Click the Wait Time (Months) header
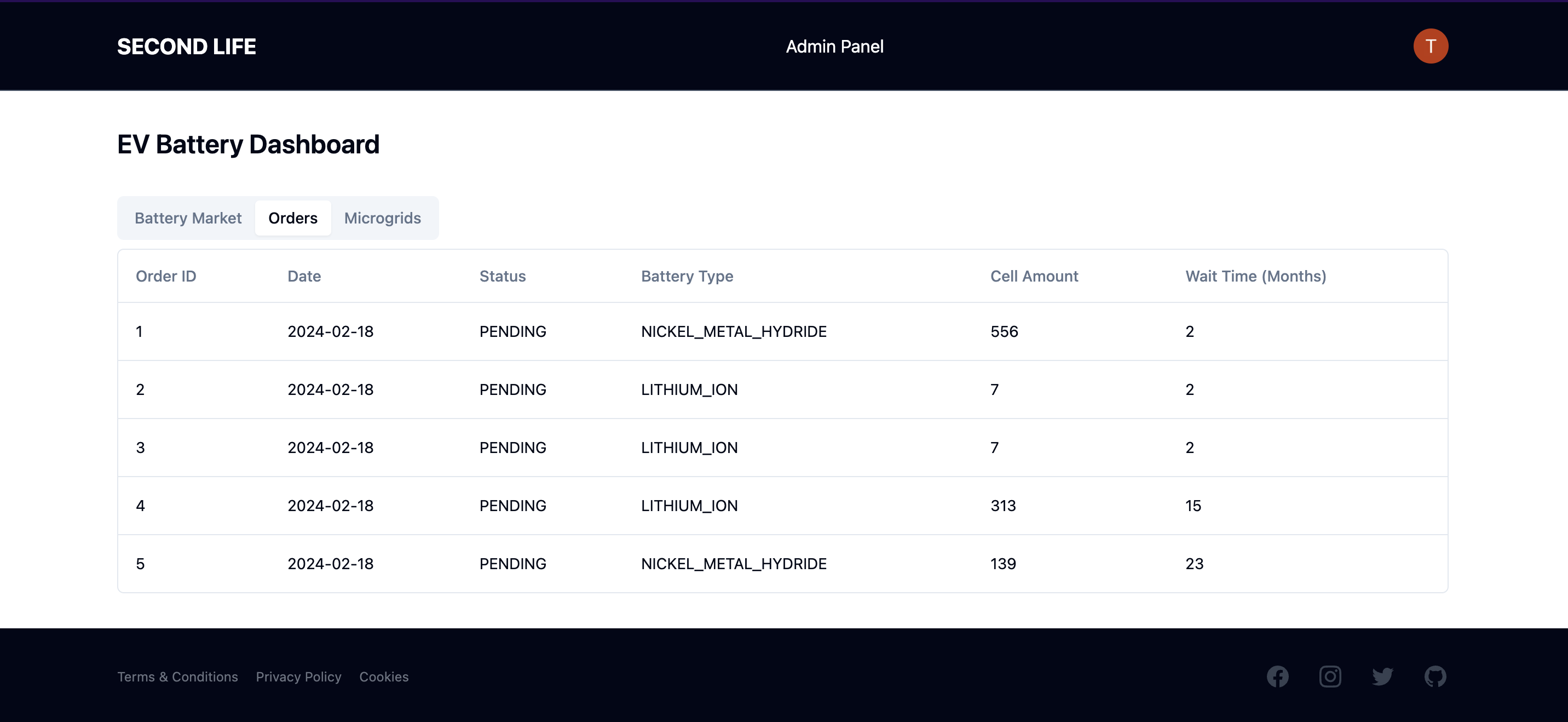Screen dimensions: 1568x722 [1255, 276]
